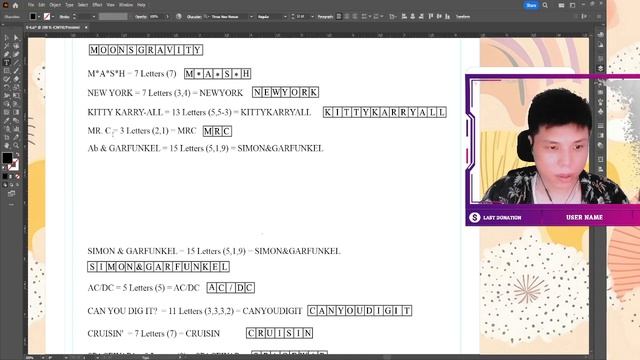The height and width of the screenshot is (360, 640).
Task: Open the File menu
Action: click(x=31, y=5)
